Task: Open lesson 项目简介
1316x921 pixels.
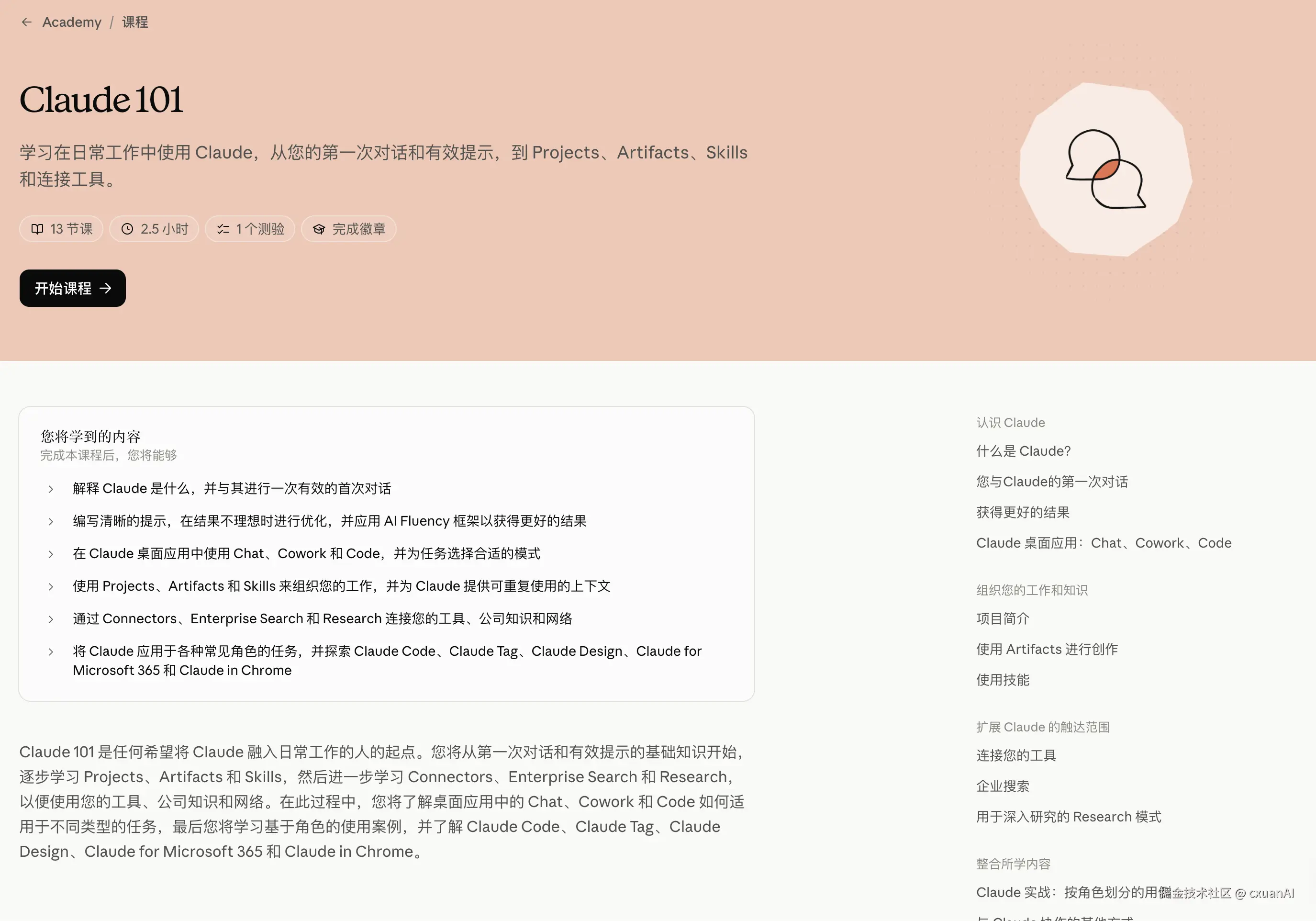Action: (1003, 619)
